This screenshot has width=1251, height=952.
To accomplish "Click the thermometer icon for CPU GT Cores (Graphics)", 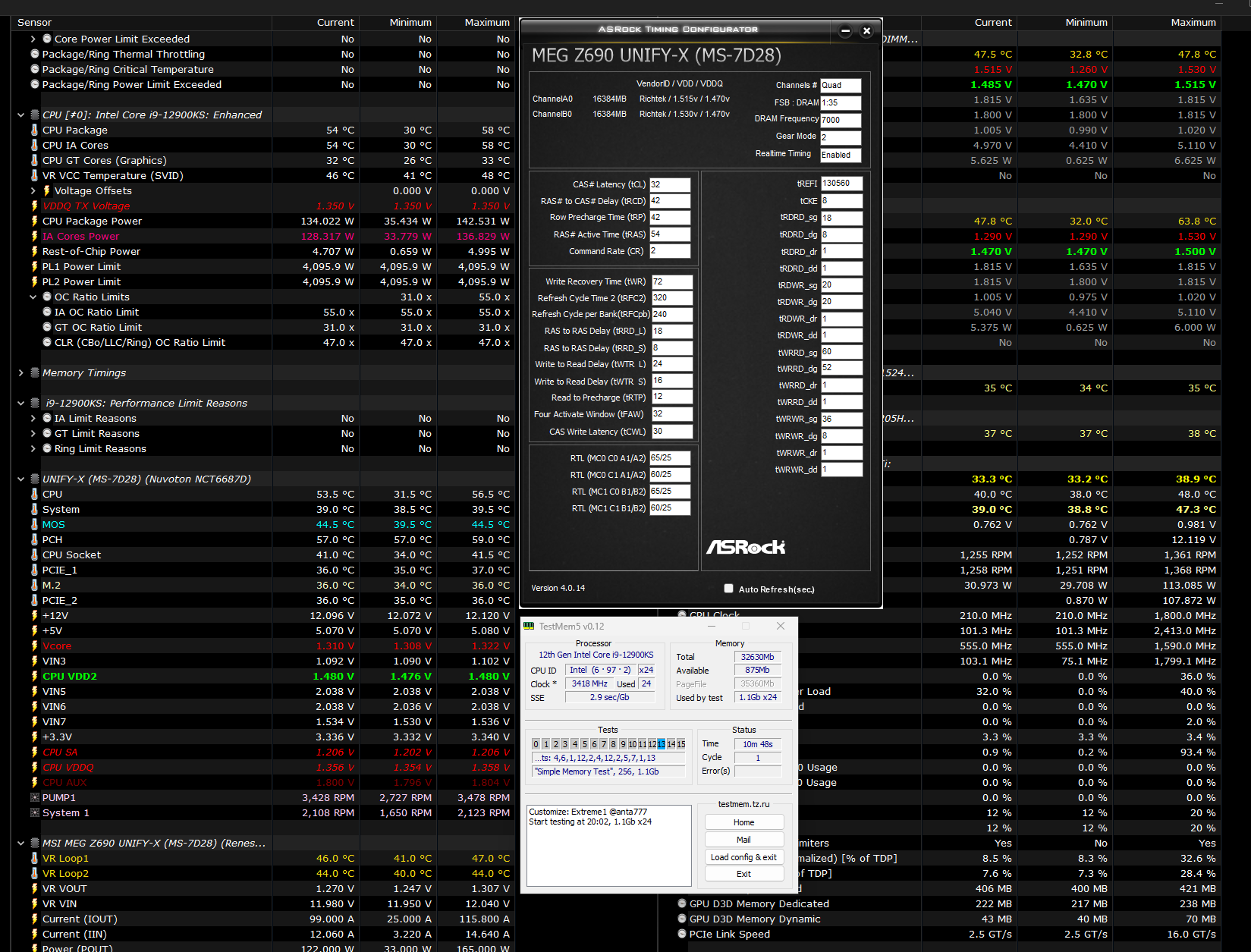I will (x=34, y=160).
